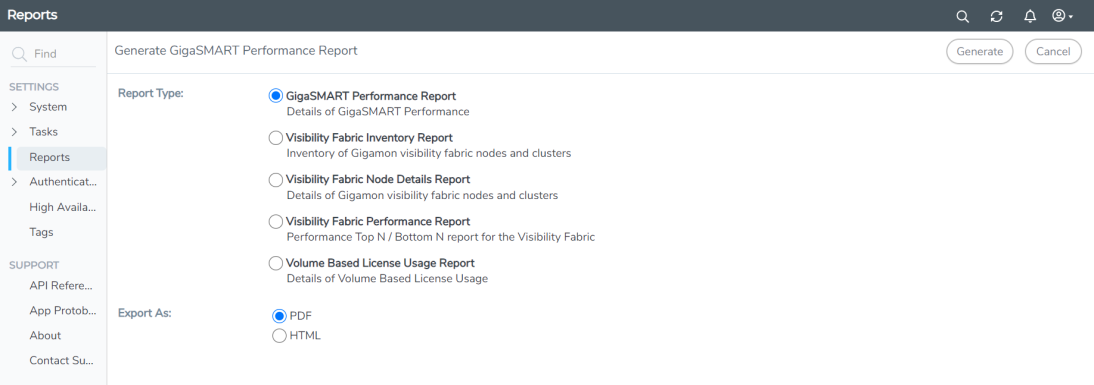Viewport: 1094px width, 385px height.
Task: Select GigaSMART Performance Report radio button
Action: coord(276,96)
